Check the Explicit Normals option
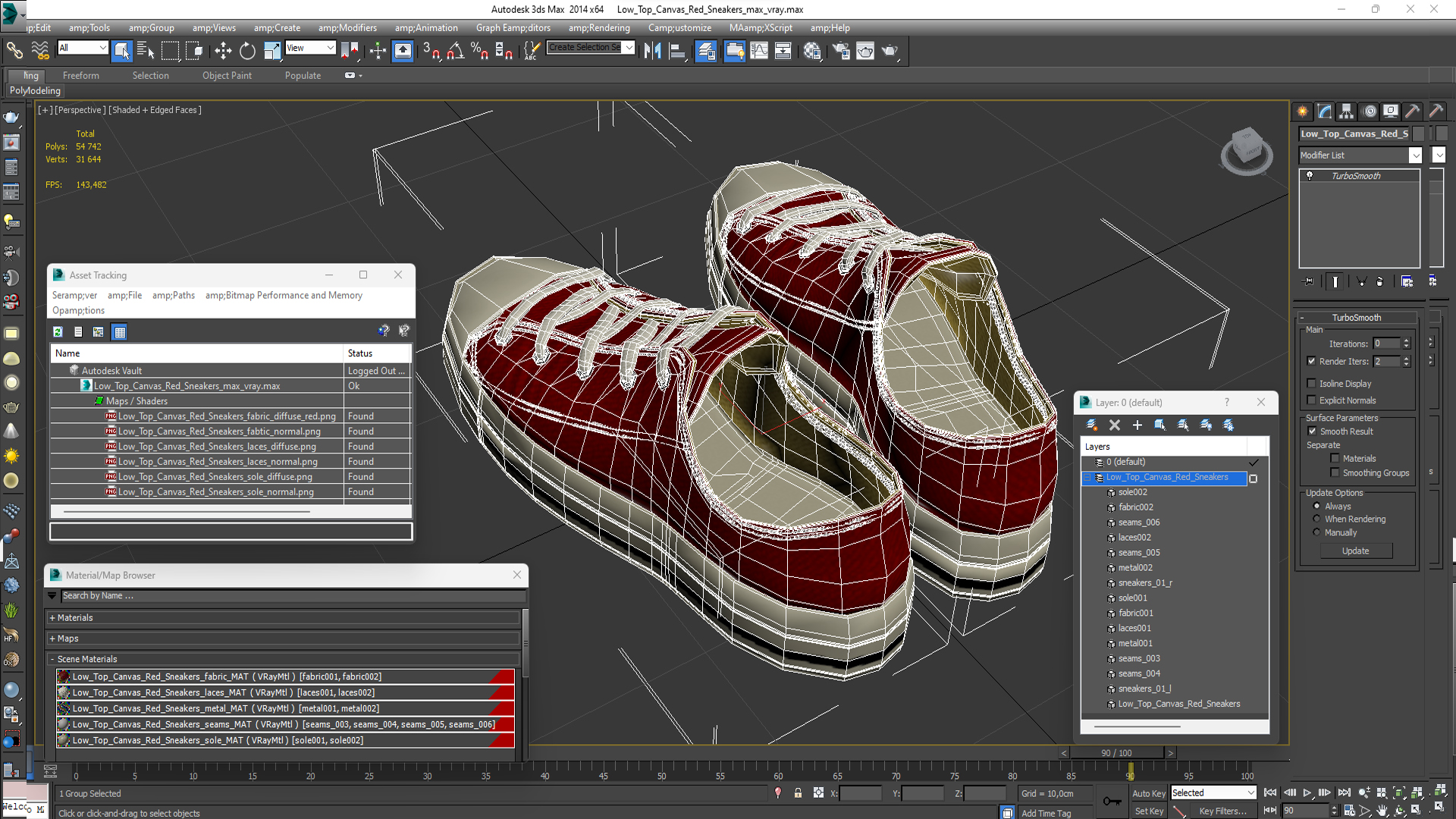 (1311, 400)
